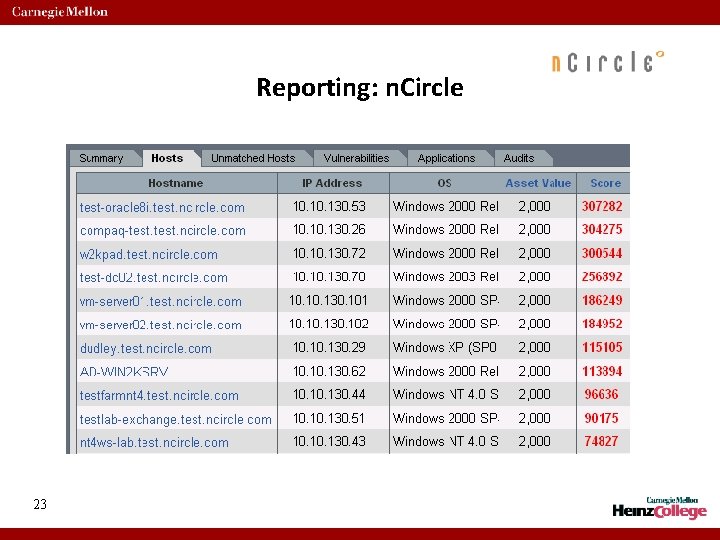Click the nCircle logo
The width and height of the screenshot is (720, 540).
608,62
